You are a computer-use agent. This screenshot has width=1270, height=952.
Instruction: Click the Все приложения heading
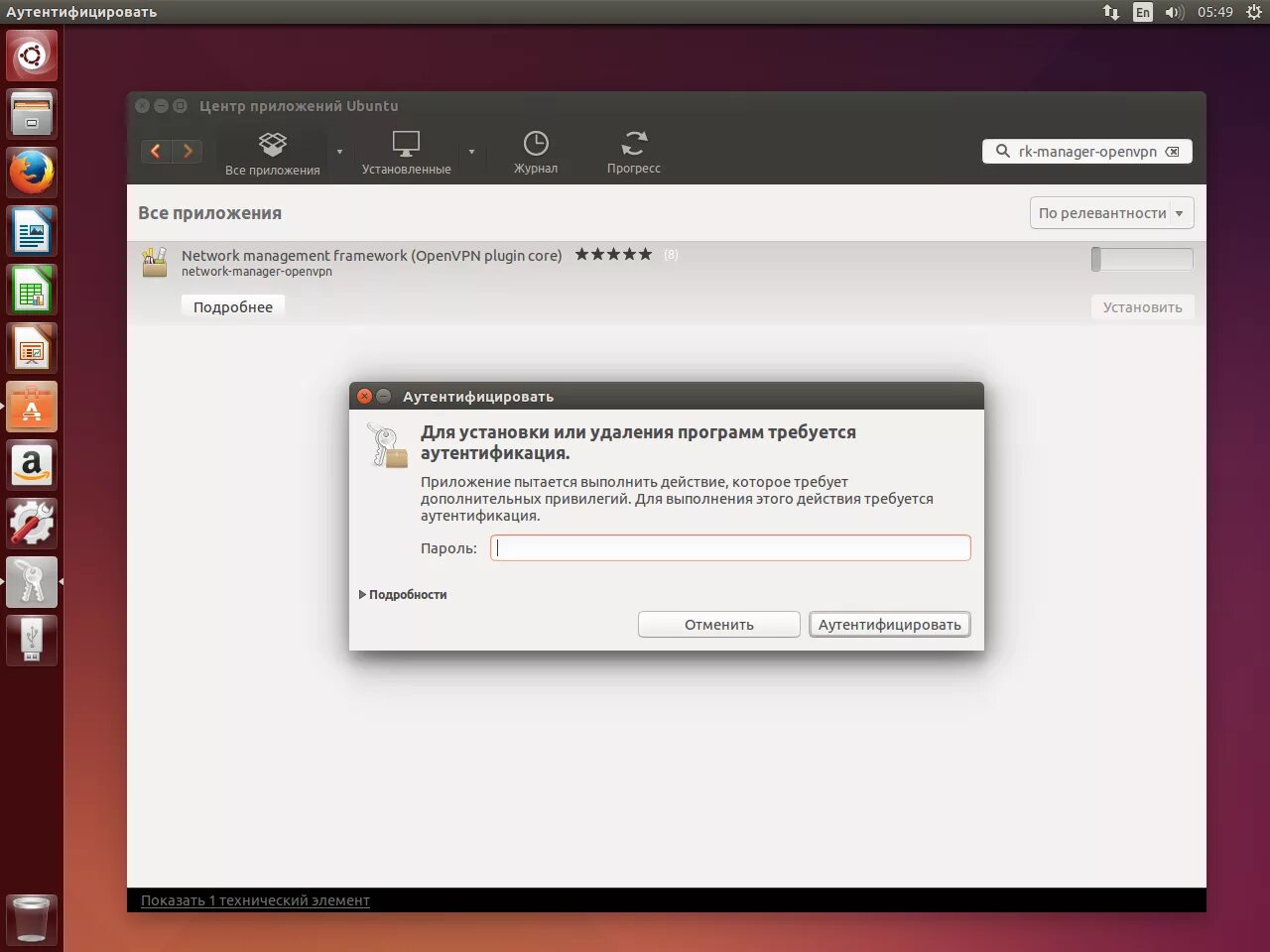209,213
